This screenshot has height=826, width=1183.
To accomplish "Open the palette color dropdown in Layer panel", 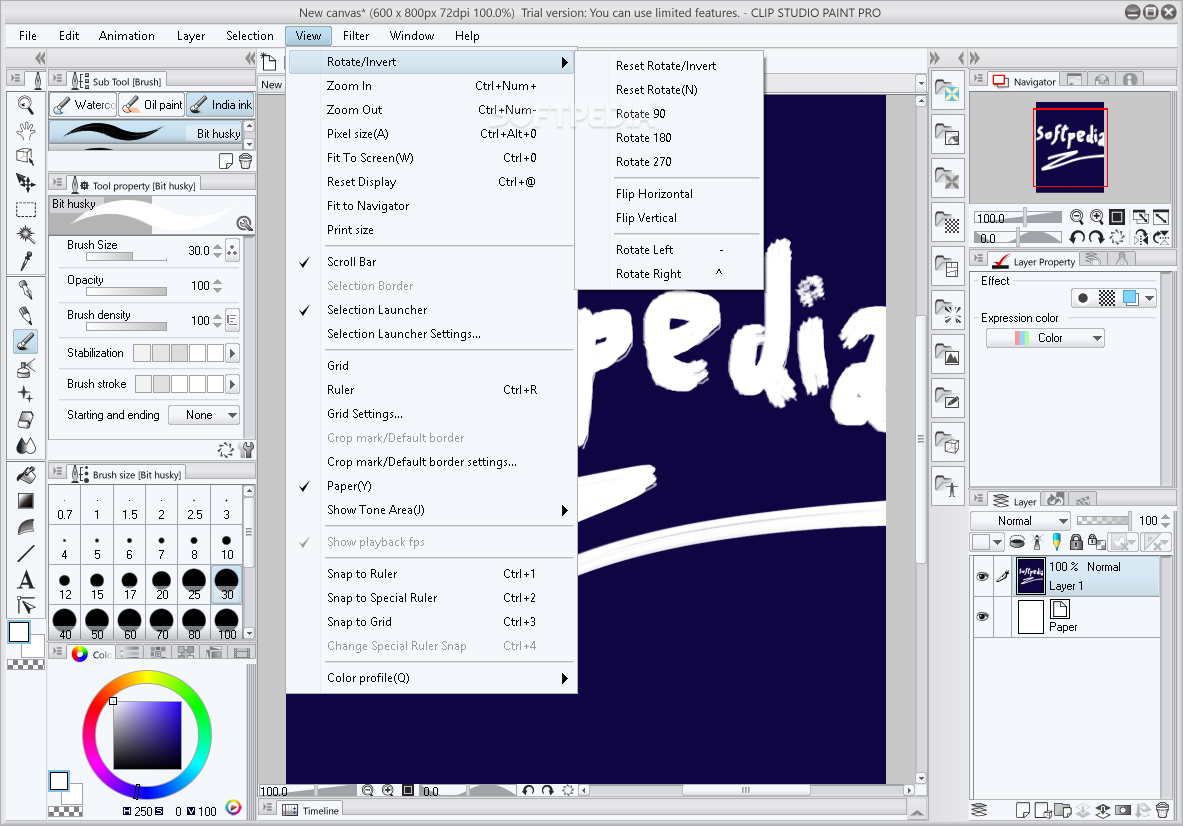I will click(997, 542).
